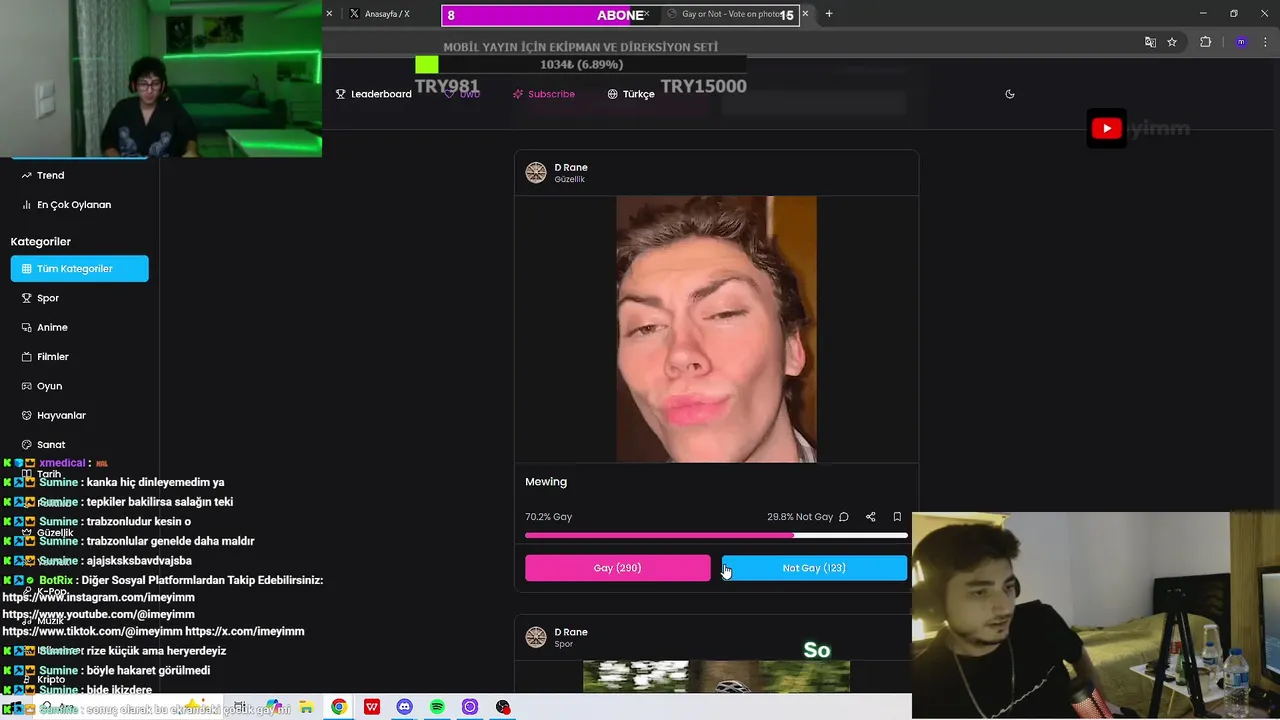Image resolution: width=1280 pixels, height=720 pixels.
Task: Open the Leaderboard page
Action: pyautogui.click(x=373, y=94)
